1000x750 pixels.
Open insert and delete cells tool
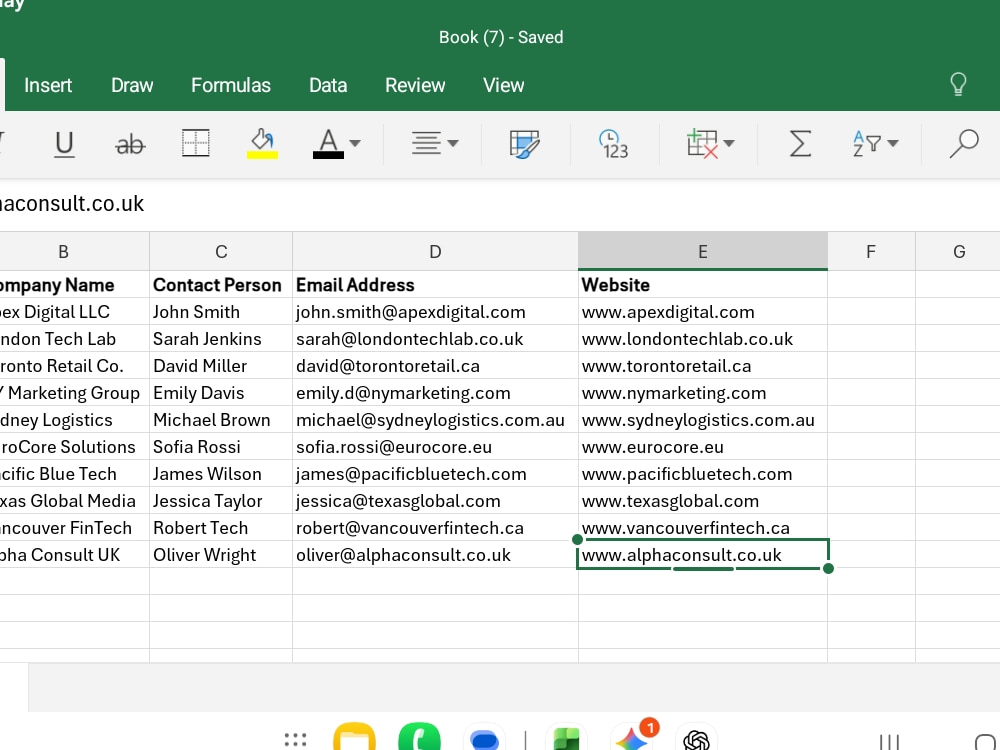tap(702, 143)
